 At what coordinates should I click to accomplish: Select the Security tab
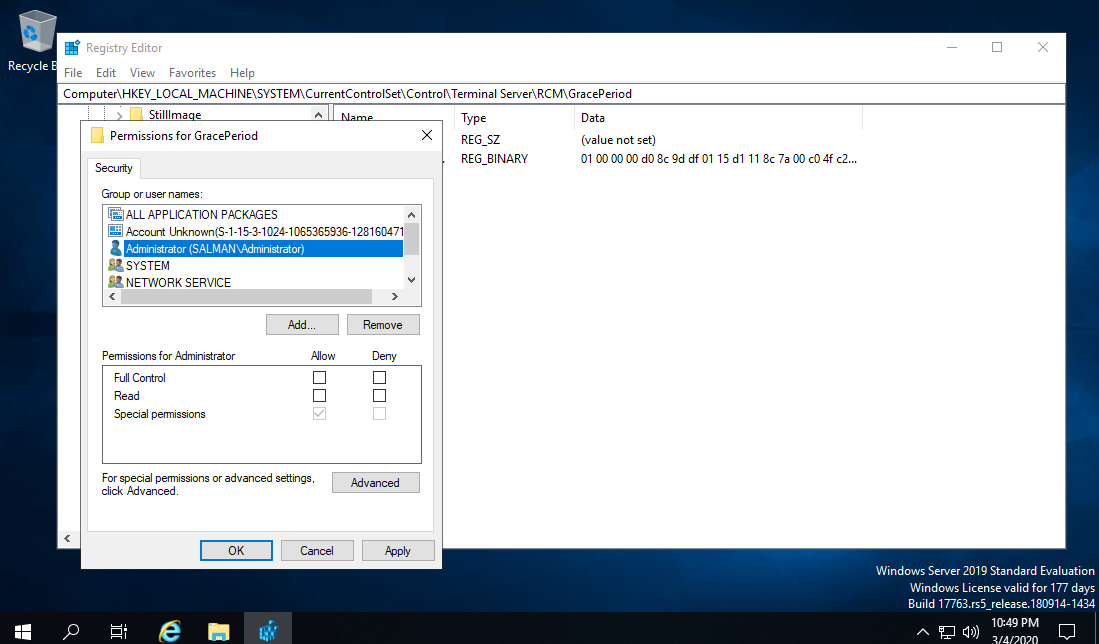[x=114, y=168]
